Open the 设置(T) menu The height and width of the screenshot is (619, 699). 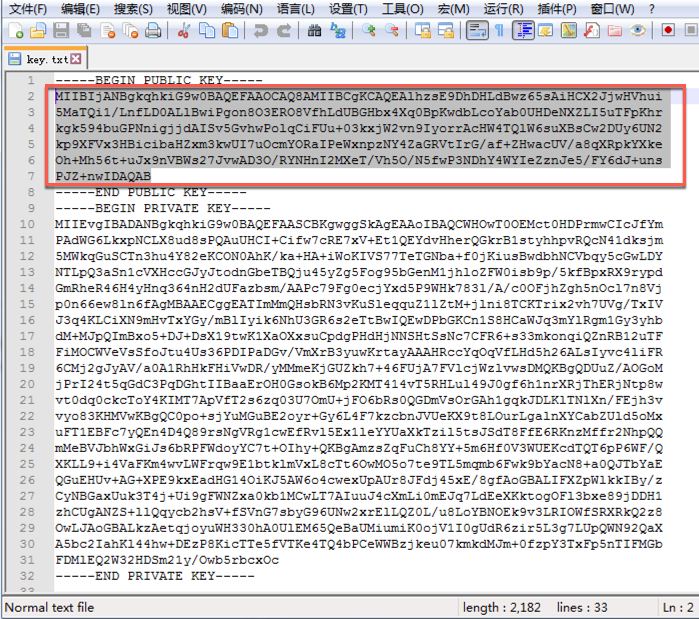pos(348,8)
